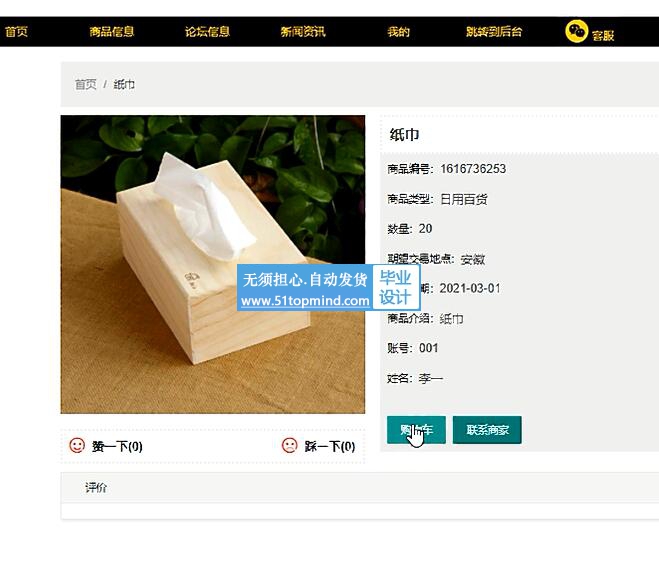Image resolution: width=659 pixels, height=576 pixels.
Task: Click the www.51topmind.com watermark link
Action: pos(305,301)
